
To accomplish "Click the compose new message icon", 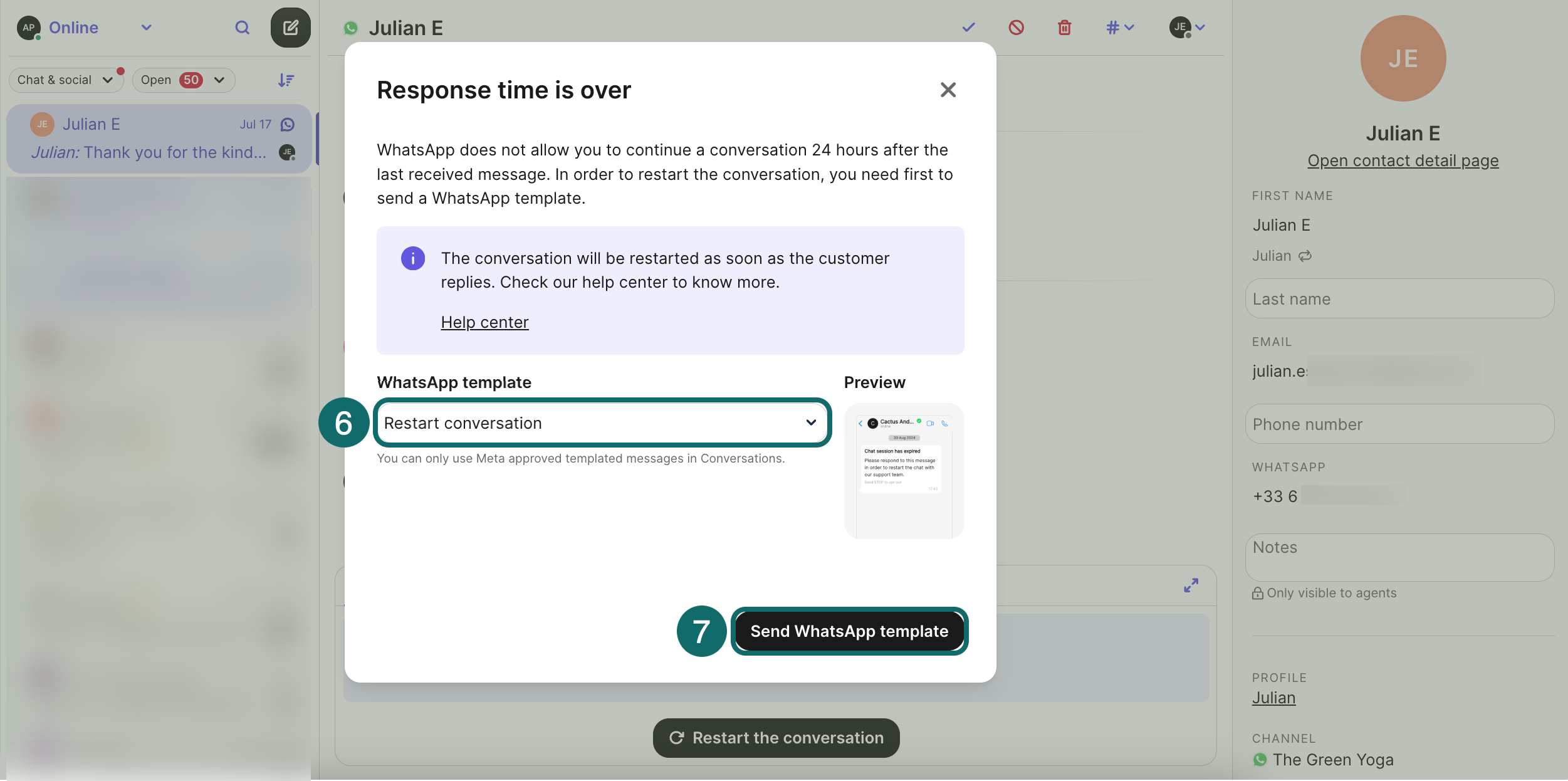I will (x=290, y=28).
